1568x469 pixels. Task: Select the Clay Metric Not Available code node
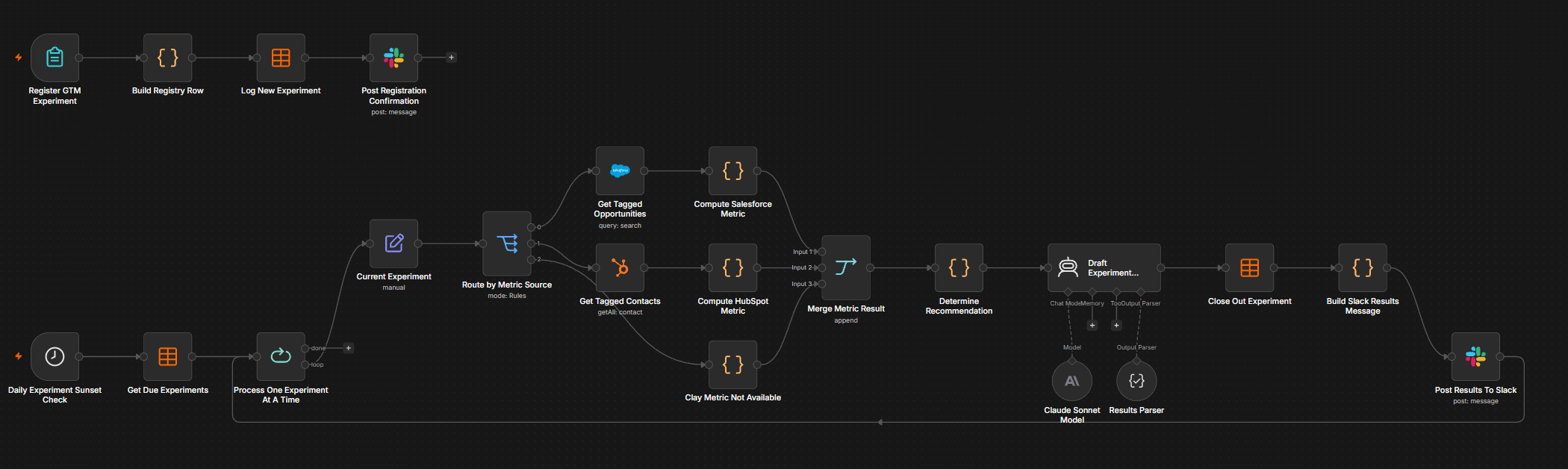click(733, 364)
